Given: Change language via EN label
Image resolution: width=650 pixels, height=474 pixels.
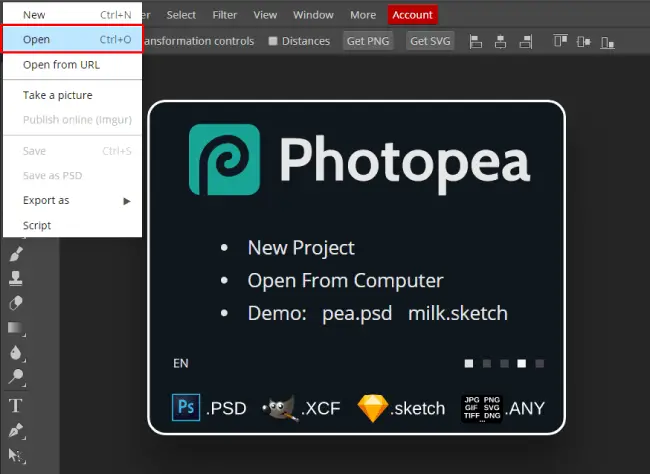Looking at the screenshot, I should pos(181,363).
